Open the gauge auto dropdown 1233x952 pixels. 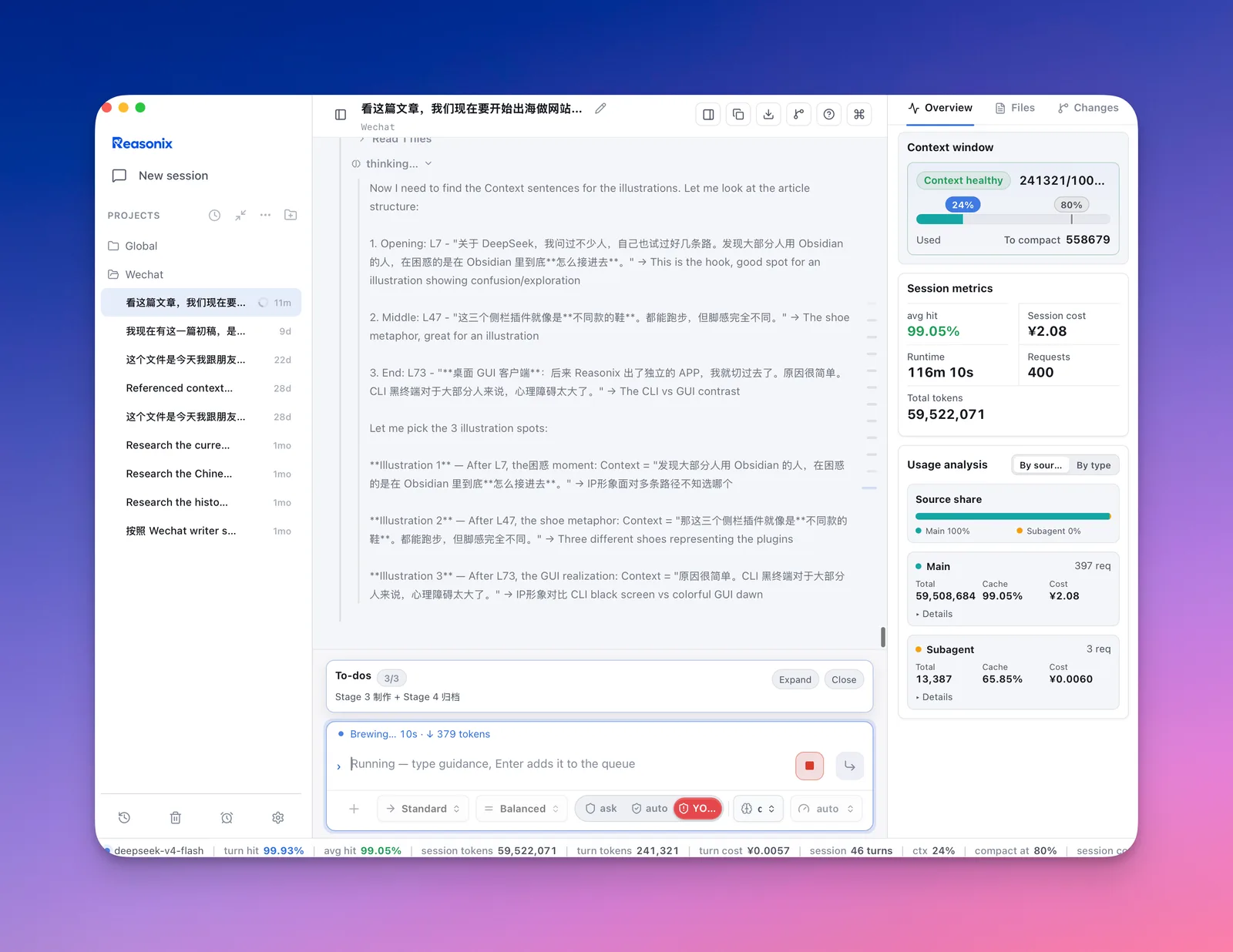tap(825, 809)
